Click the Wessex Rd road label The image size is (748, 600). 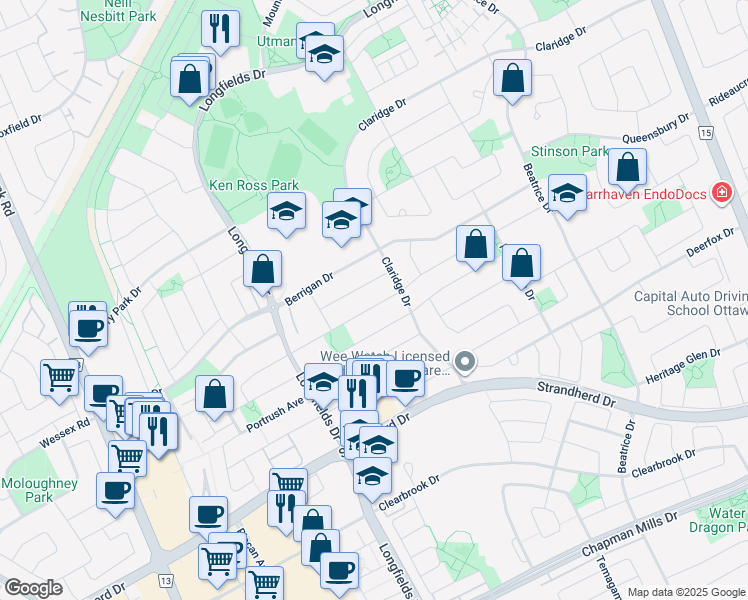pos(64,433)
